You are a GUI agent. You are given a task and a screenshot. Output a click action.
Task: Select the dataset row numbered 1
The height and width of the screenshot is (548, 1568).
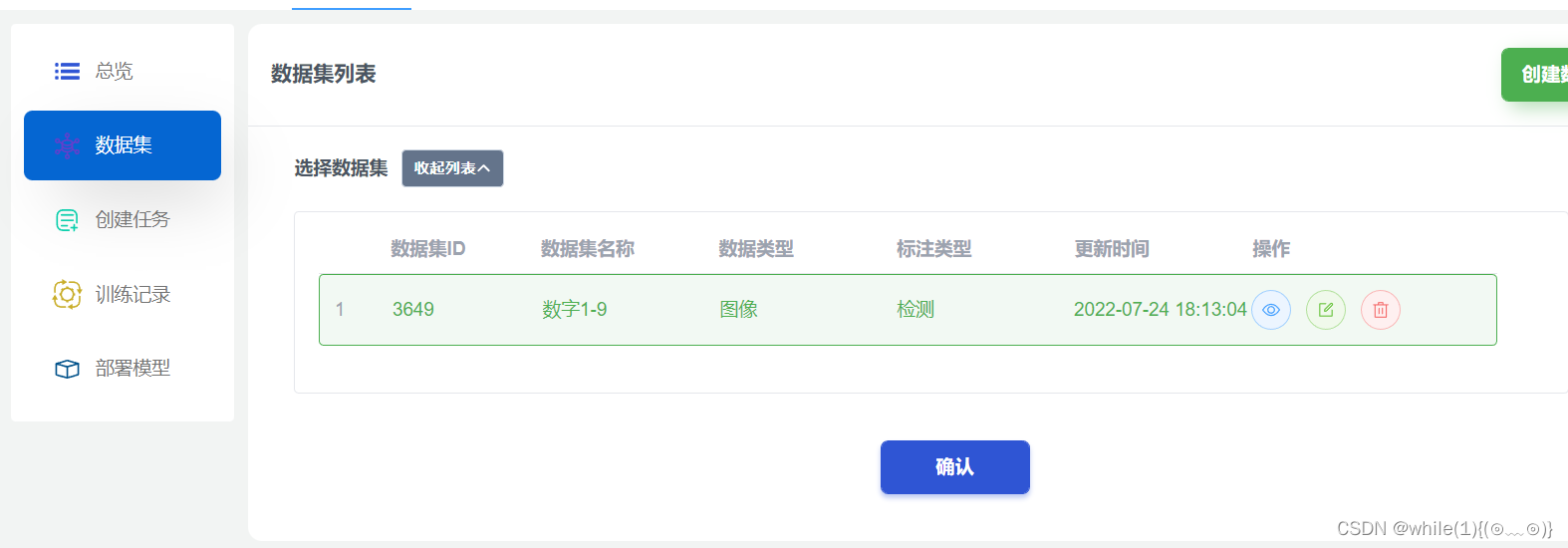[x=908, y=310]
